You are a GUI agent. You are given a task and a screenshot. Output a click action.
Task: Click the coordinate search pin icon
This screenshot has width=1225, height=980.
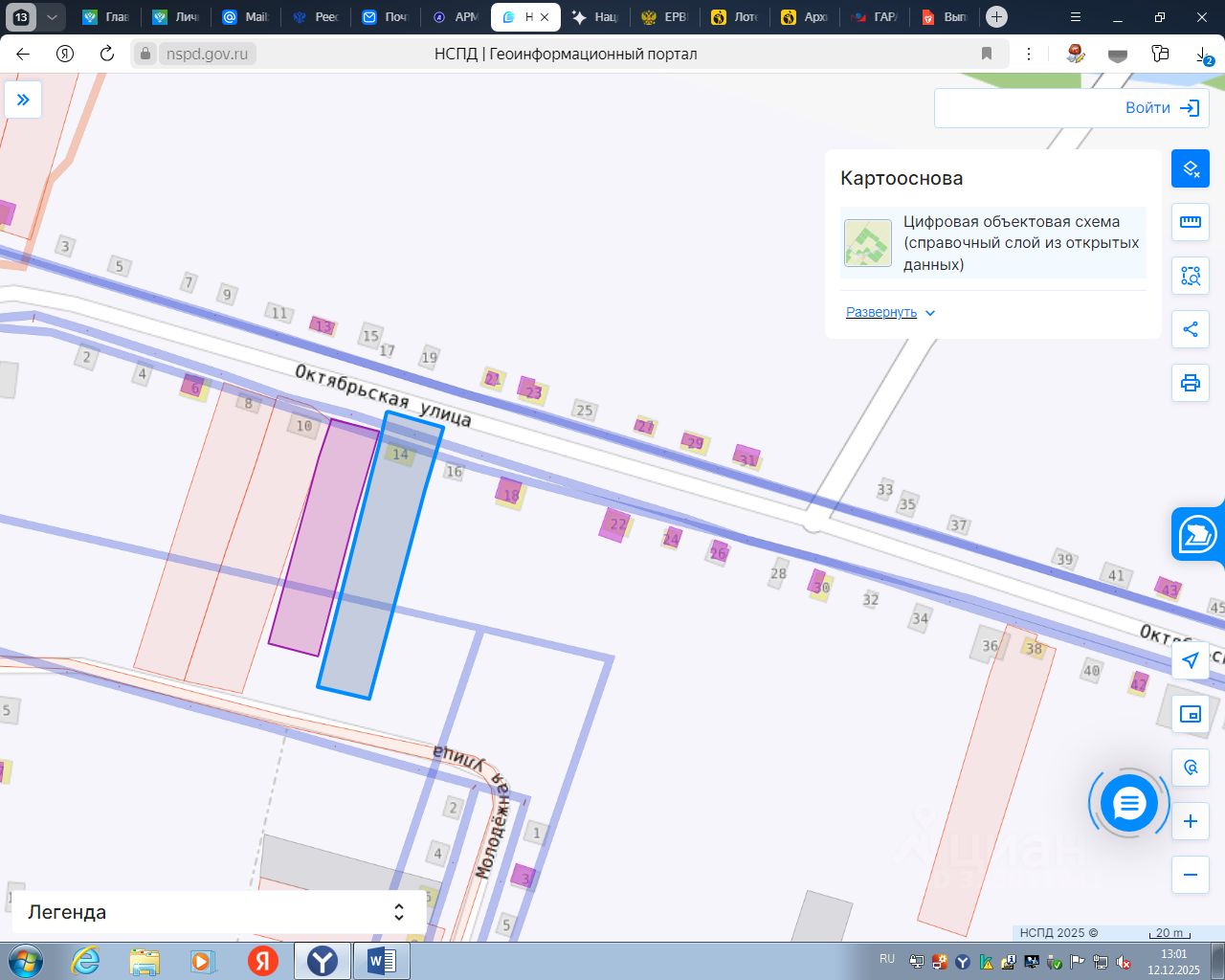(1191, 768)
